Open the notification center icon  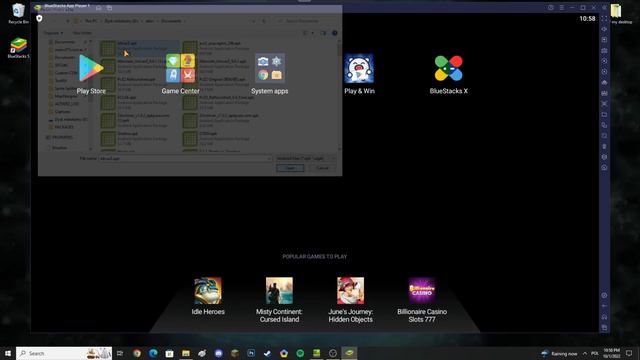[629, 353]
